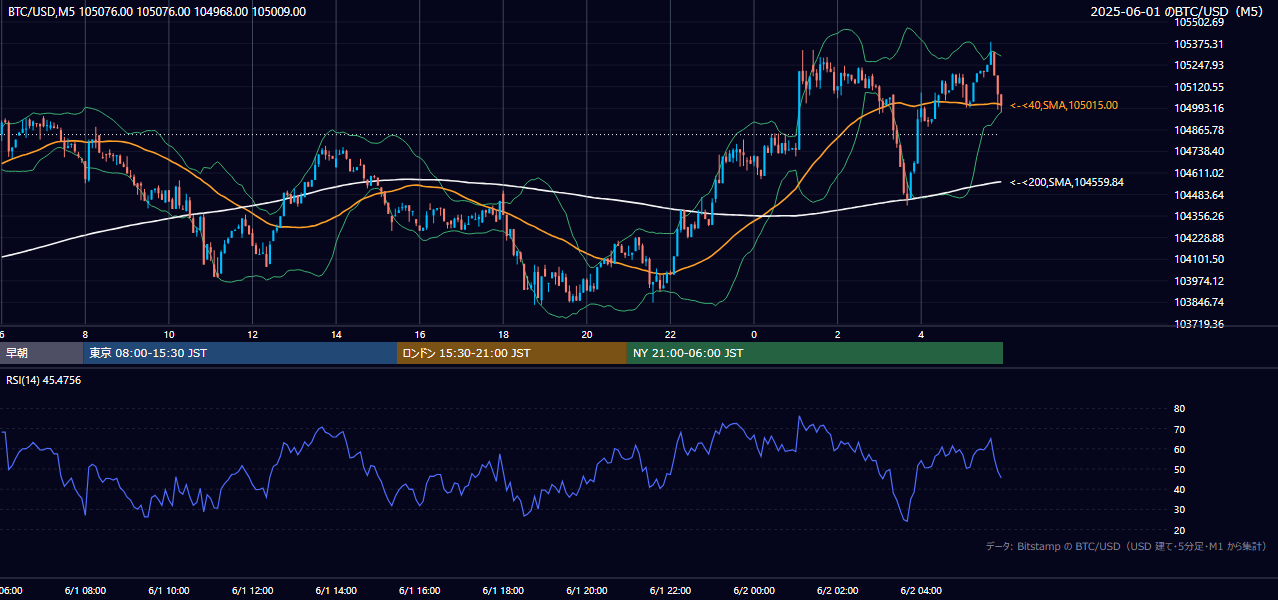Click price axis value 104483.64
The height and width of the screenshot is (600, 1278).
1199,195
